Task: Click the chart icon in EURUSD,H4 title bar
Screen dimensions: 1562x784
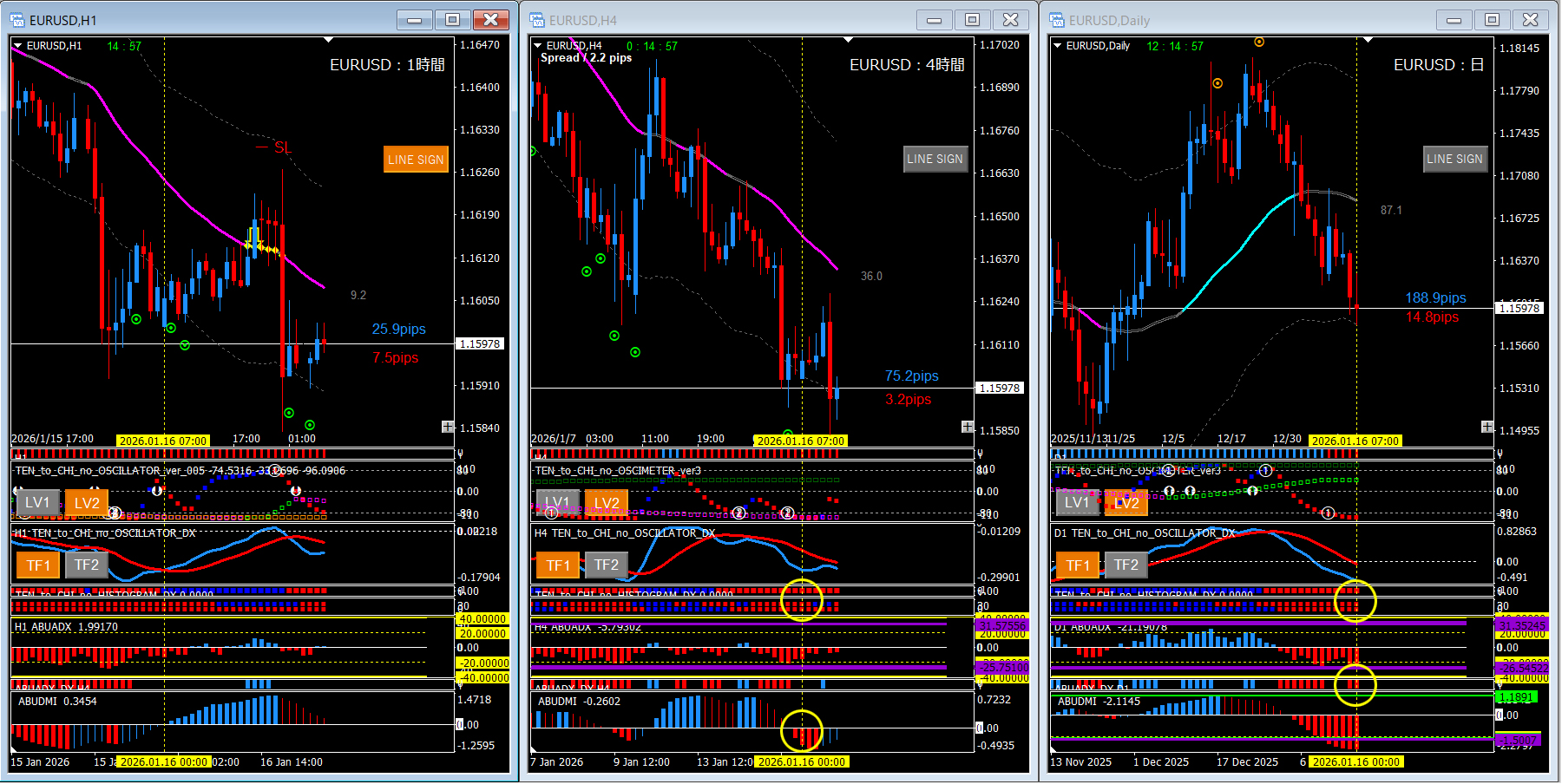Action: (x=537, y=20)
